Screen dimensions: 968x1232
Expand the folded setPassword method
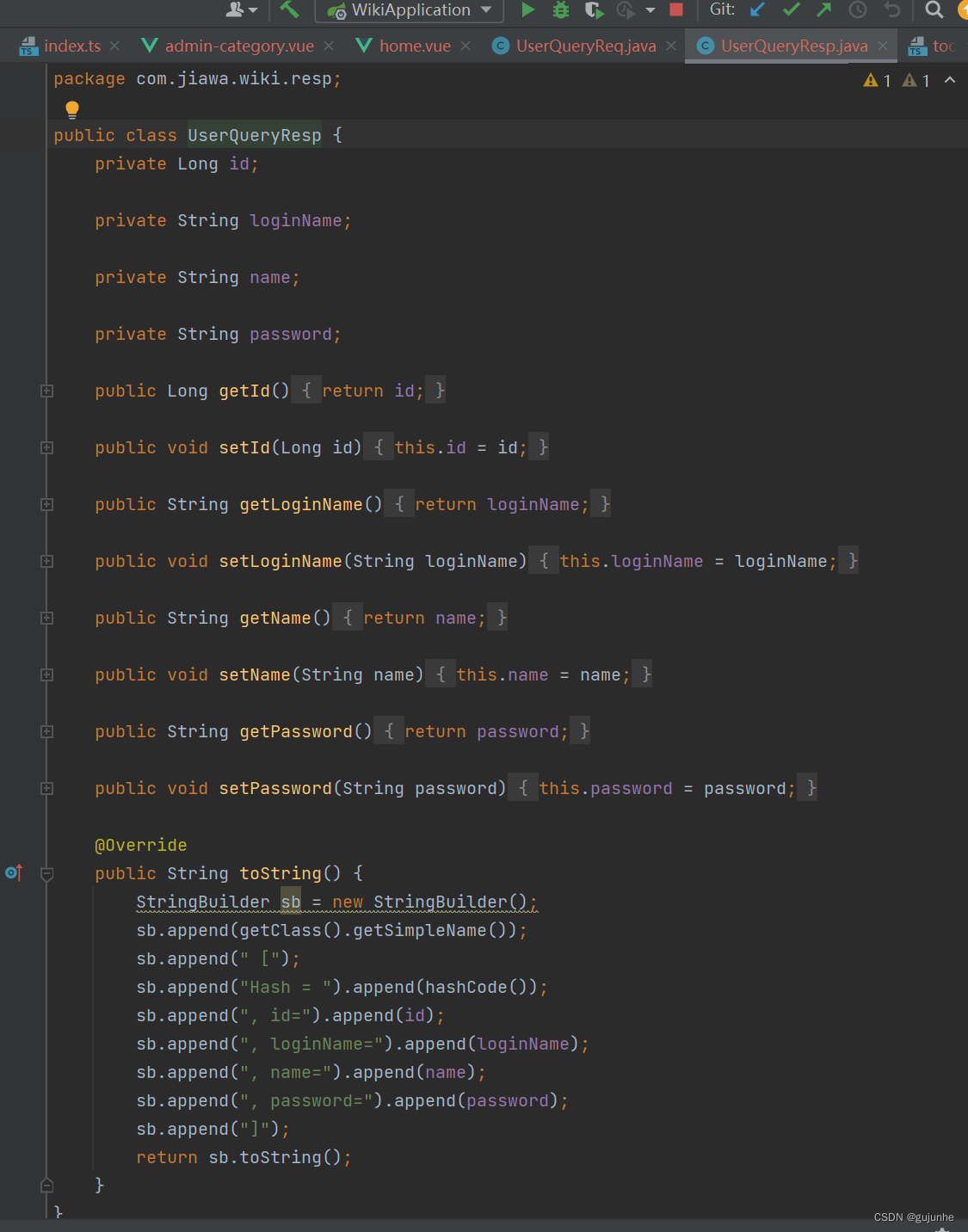pos(47,788)
